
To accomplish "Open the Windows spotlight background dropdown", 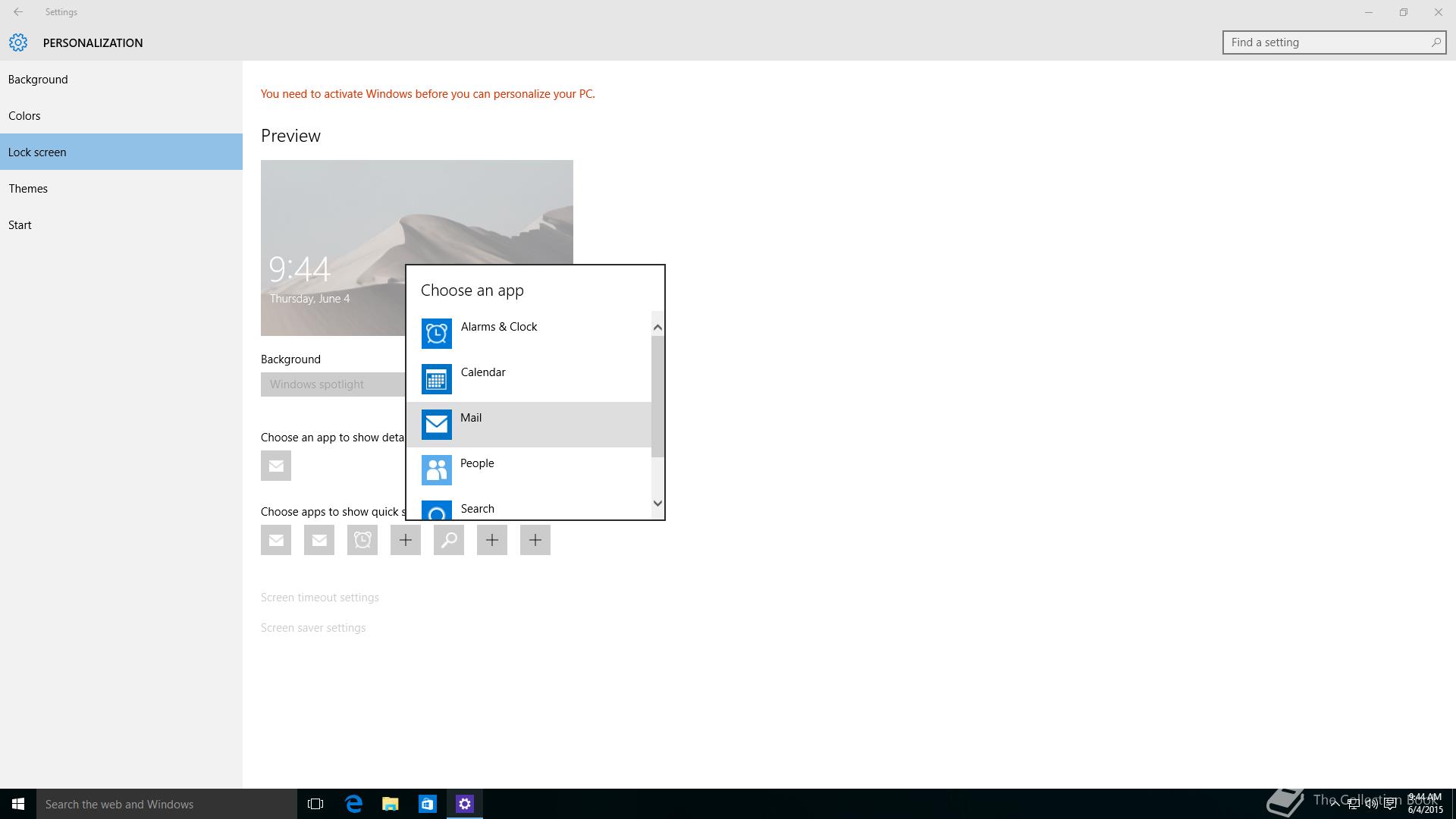I will 334,384.
